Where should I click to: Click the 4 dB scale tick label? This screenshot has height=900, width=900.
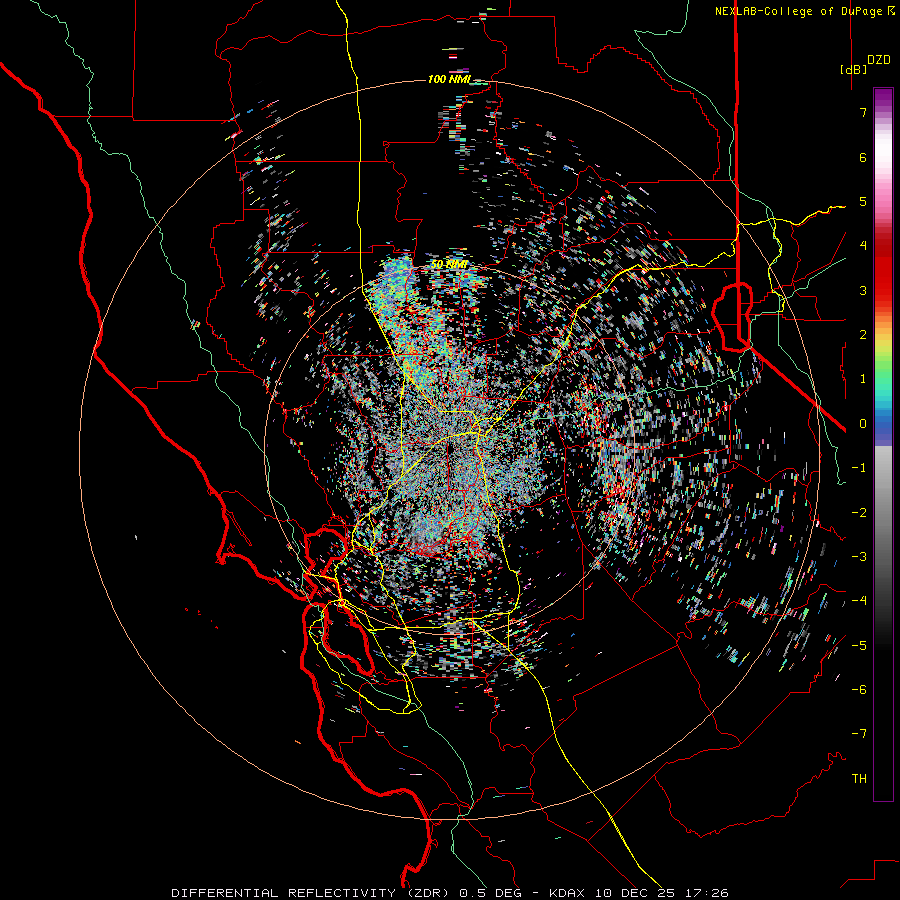click(863, 246)
